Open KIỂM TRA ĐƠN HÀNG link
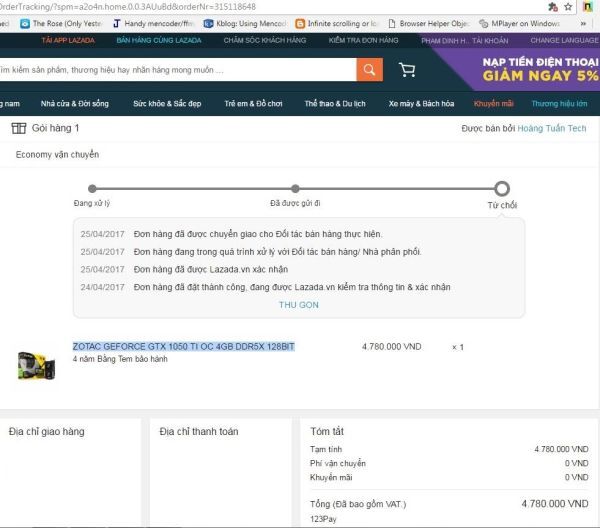Screen dimensions: 600x528 (364, 41)
